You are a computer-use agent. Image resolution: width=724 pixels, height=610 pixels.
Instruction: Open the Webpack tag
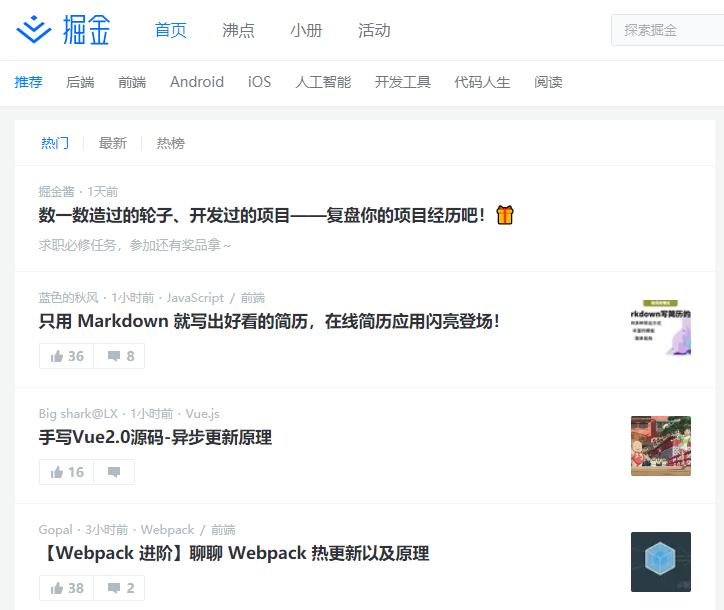point(167,530)
